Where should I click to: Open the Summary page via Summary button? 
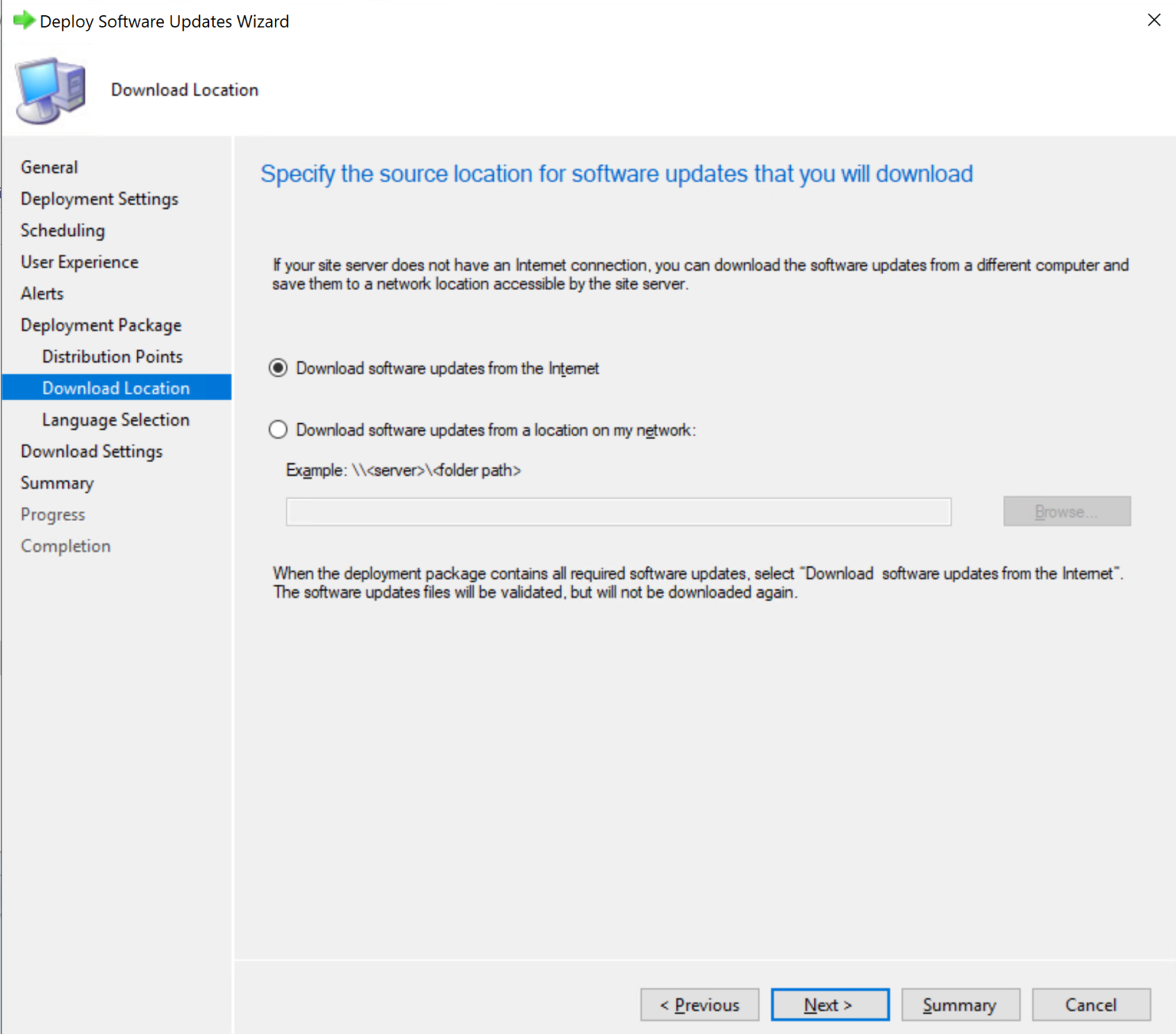coord(960,1004)
